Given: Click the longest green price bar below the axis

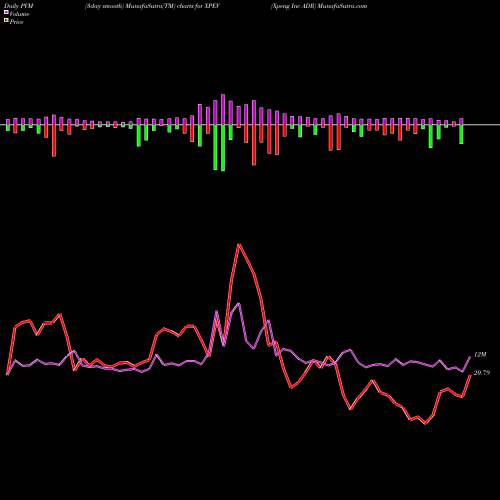Looking at the screenshot, I should point(223,148).
